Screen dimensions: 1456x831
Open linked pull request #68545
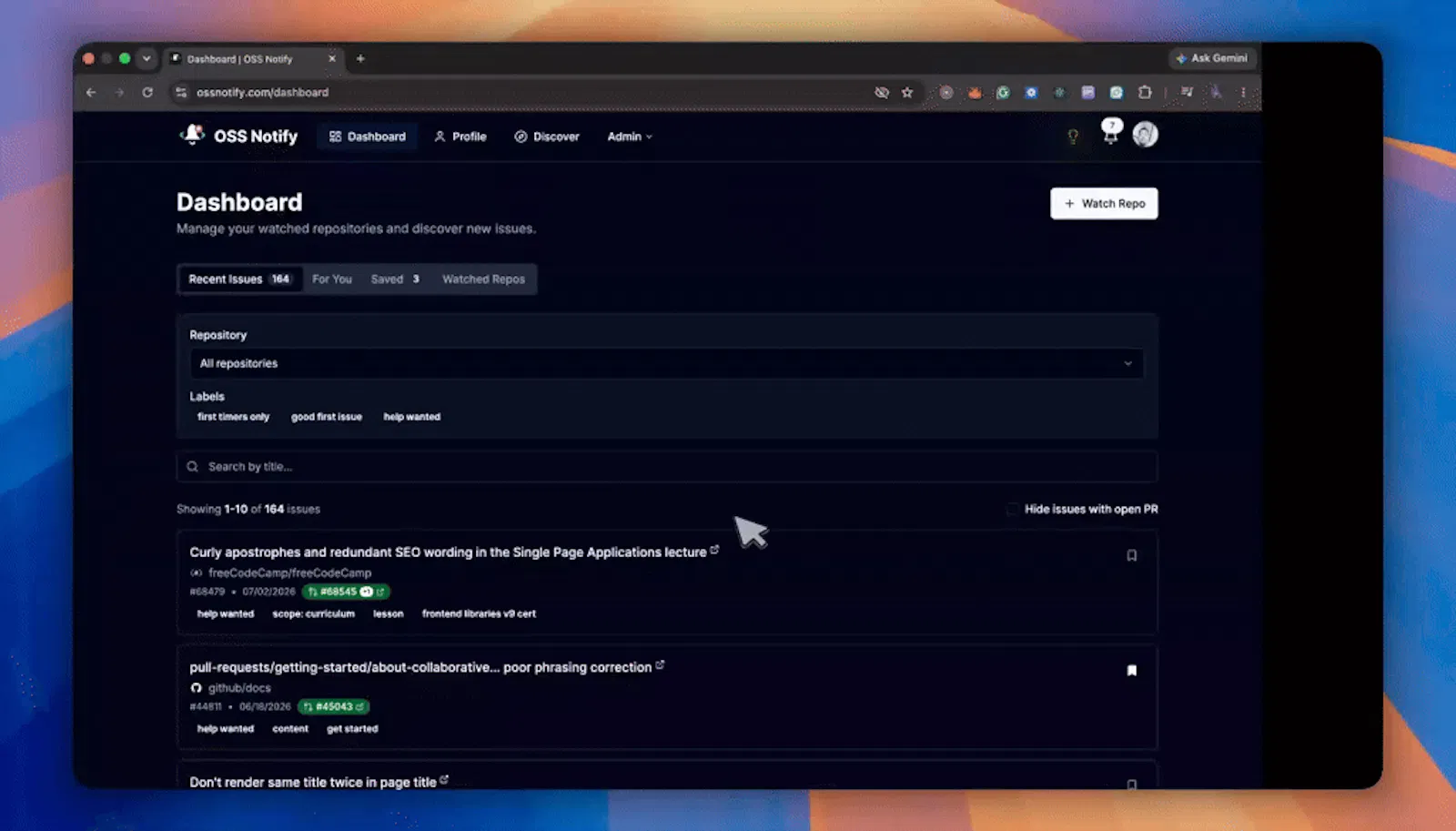[346, 592]
